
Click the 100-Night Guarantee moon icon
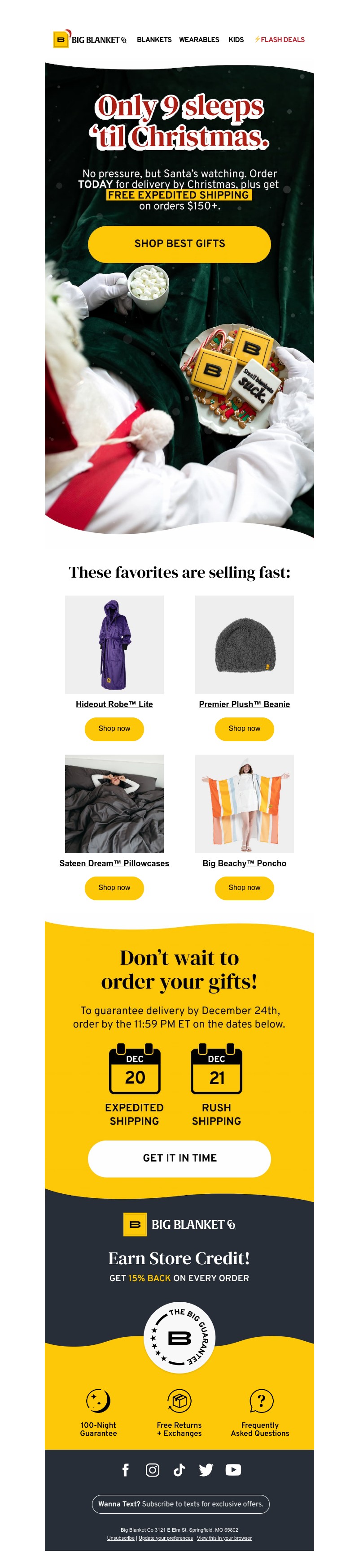pos(98,1400)
